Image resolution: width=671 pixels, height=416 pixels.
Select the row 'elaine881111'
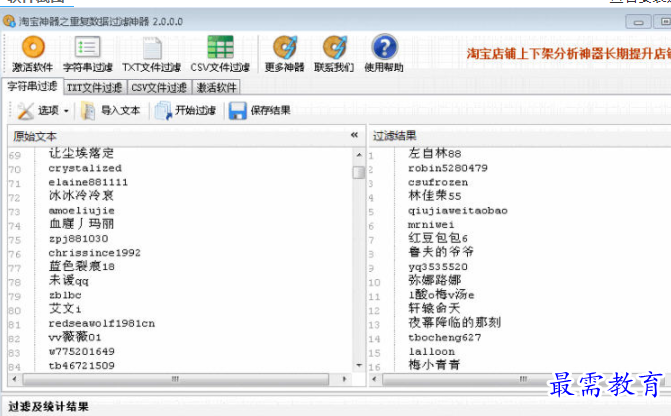tap(88, 182)
